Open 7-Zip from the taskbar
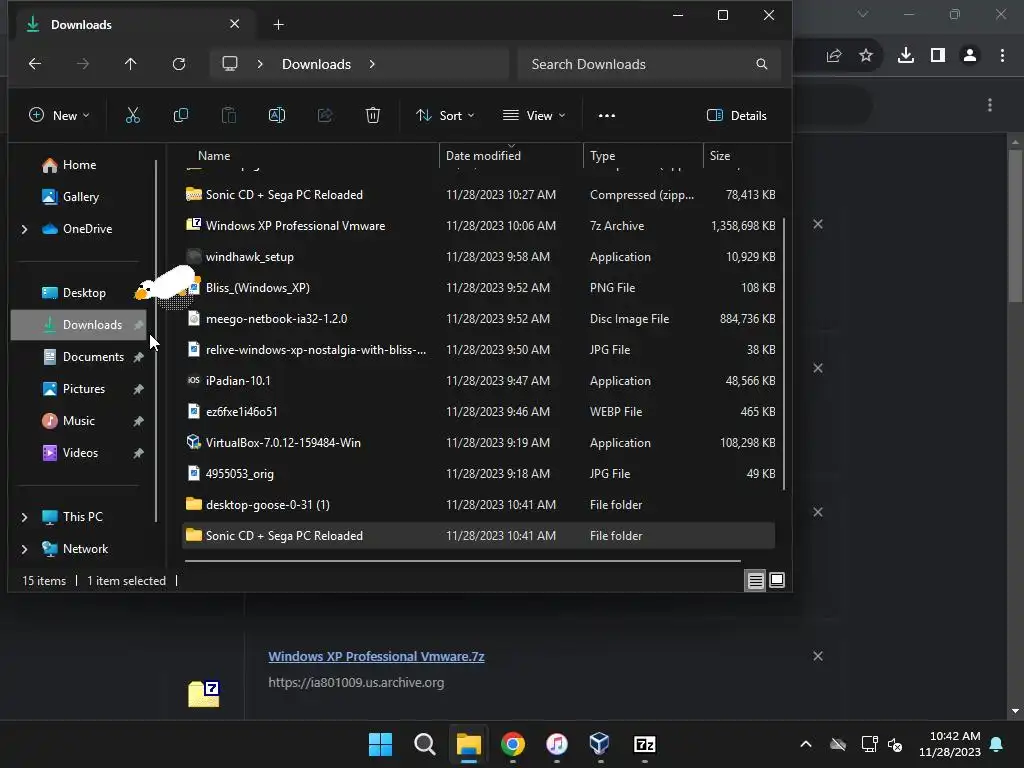The width and height of the screenshot is (1024, 768). coord(645,744)
